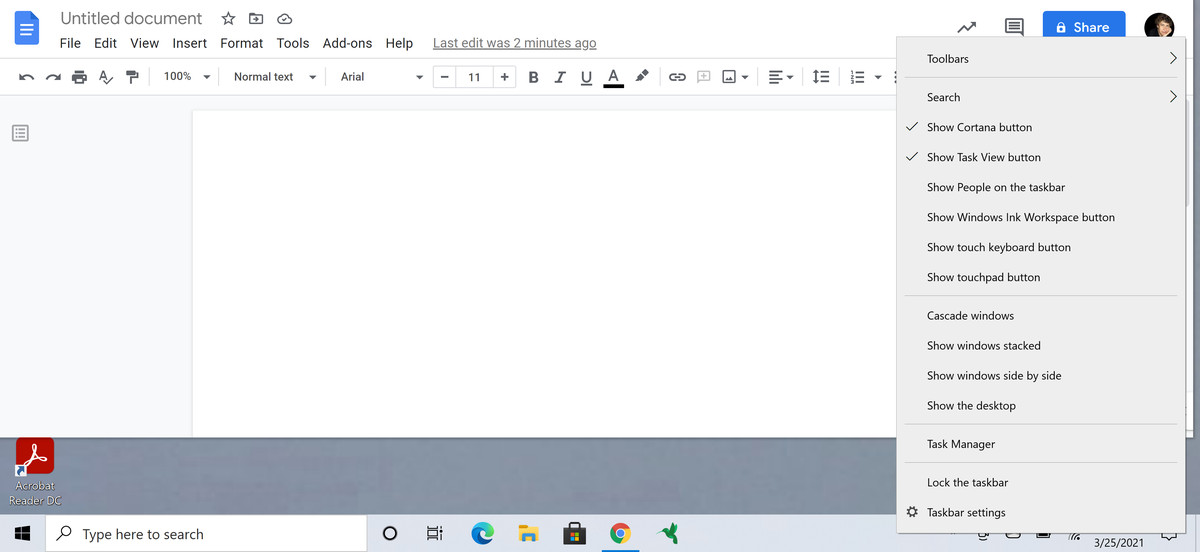
Task: Click the Share button
Action: [x=1083, y=28]
